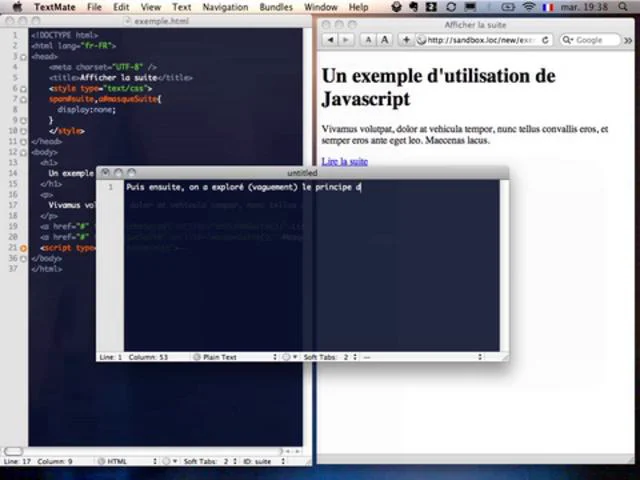Open the "ID: suite" symbol popup
Image resolution: width=640 pixels, height=480 pixels.
click(x=264, y=462)
